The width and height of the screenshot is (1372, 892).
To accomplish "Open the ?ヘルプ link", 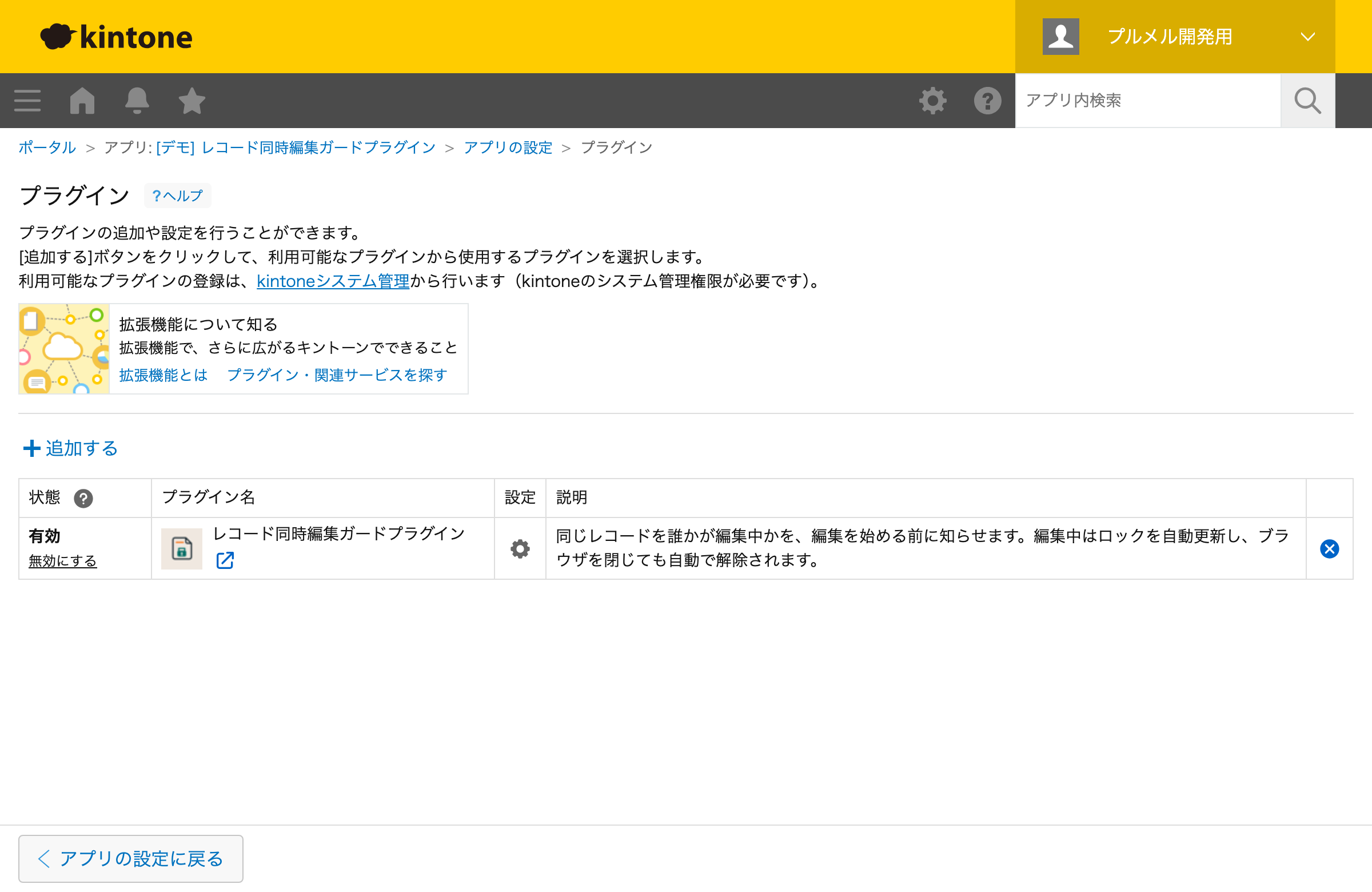I will click(178, 196).
